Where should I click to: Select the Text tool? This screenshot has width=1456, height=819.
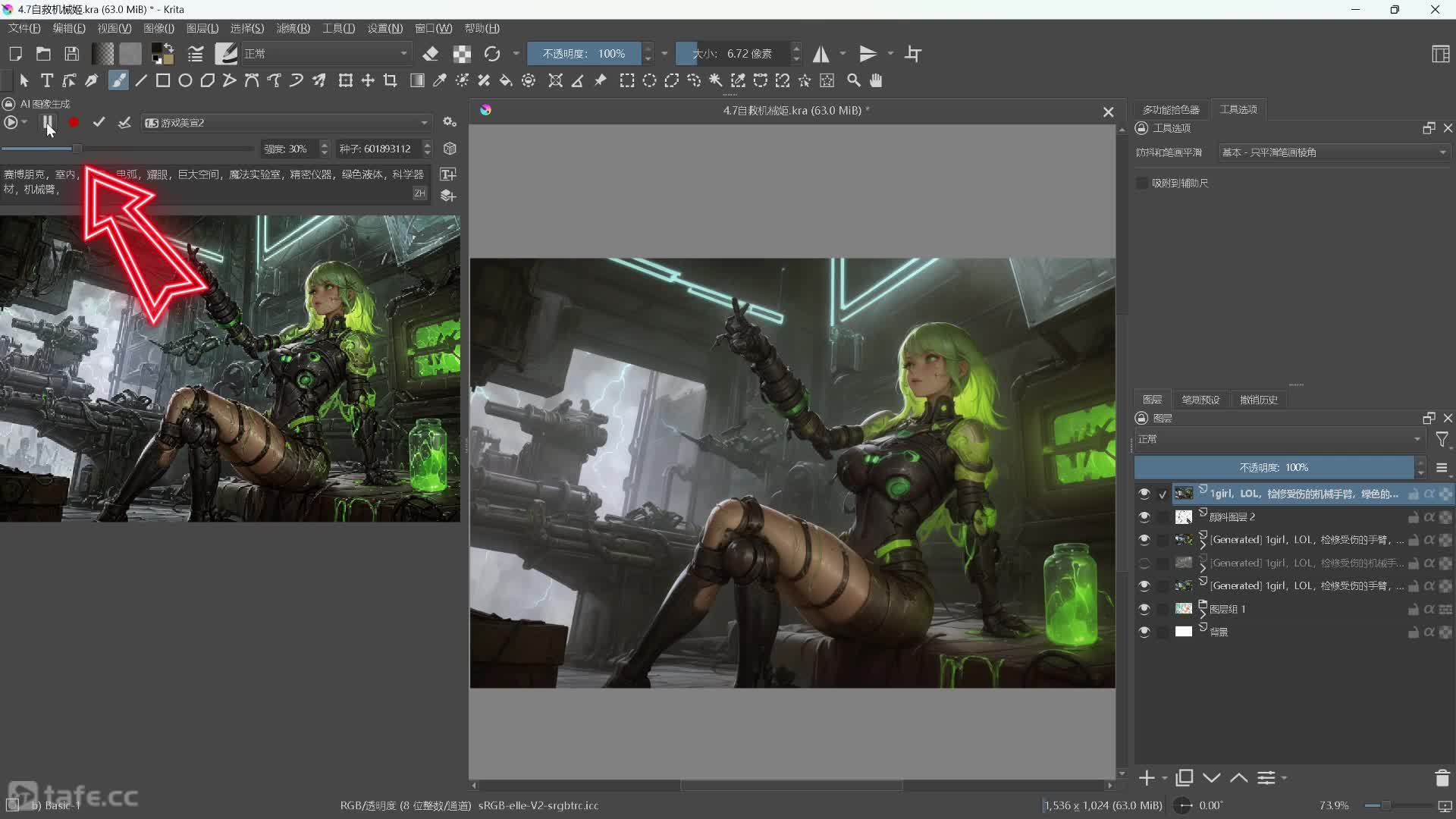tap(47, 80)
